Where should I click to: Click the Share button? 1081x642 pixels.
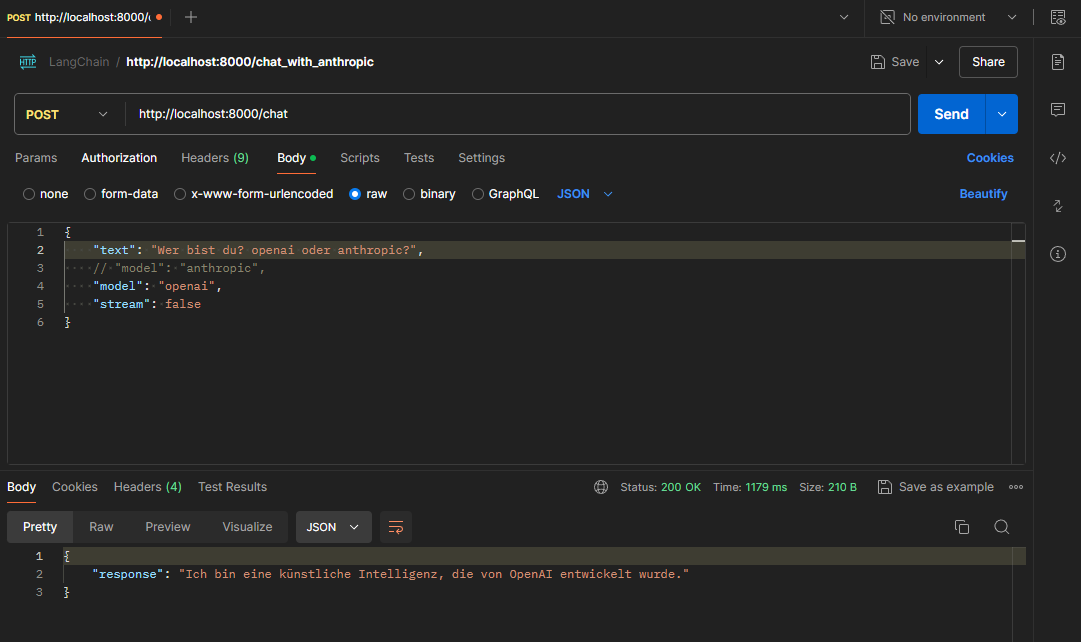(987, 62)
